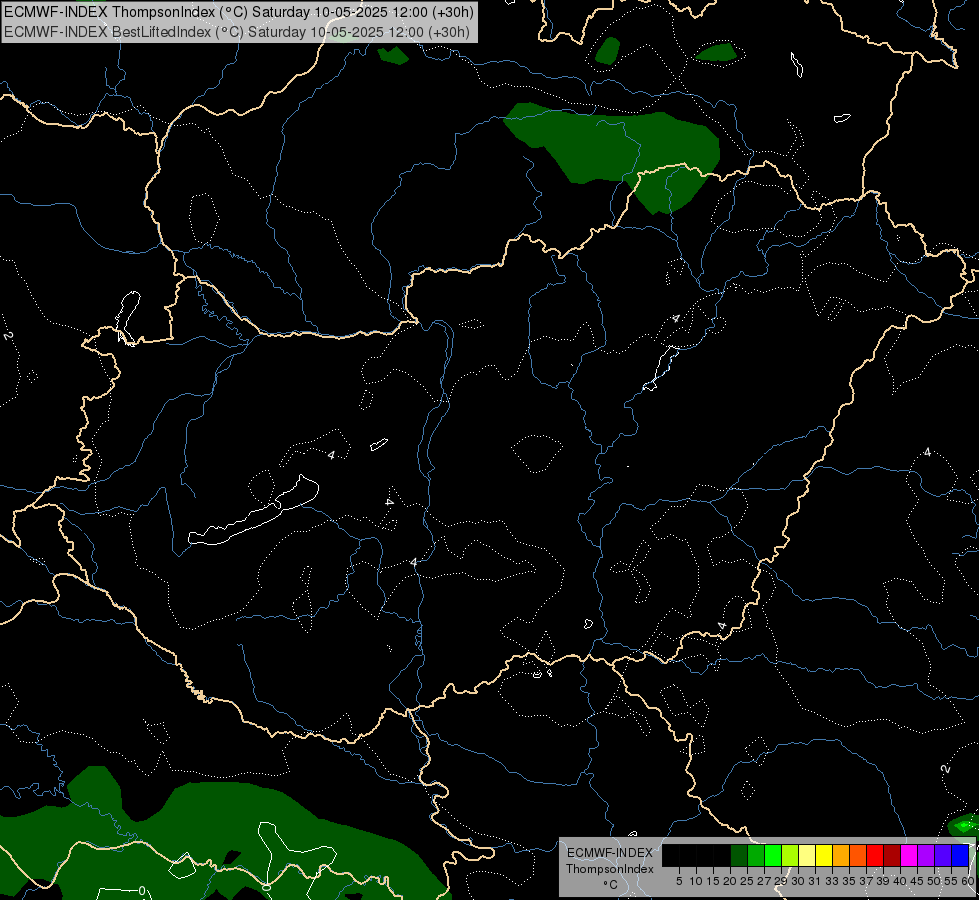Pick the magenta 40–45 legend swatch
Viewport: 979px width, 900px height.
point(910,855)
